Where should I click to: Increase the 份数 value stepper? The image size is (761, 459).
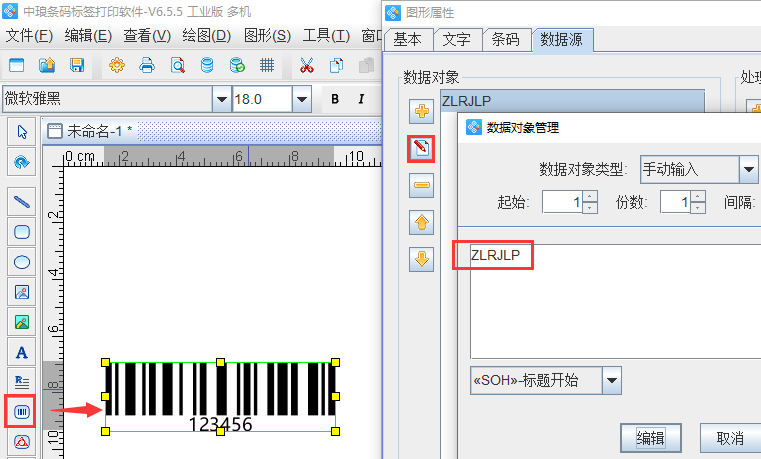698,197
